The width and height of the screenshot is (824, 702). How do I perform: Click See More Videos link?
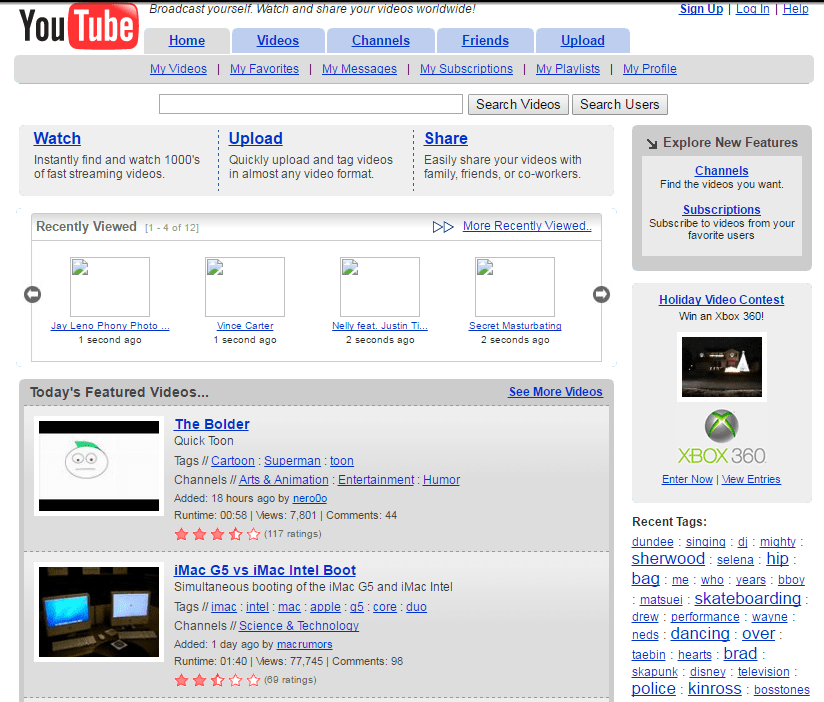tap(555, 392)
